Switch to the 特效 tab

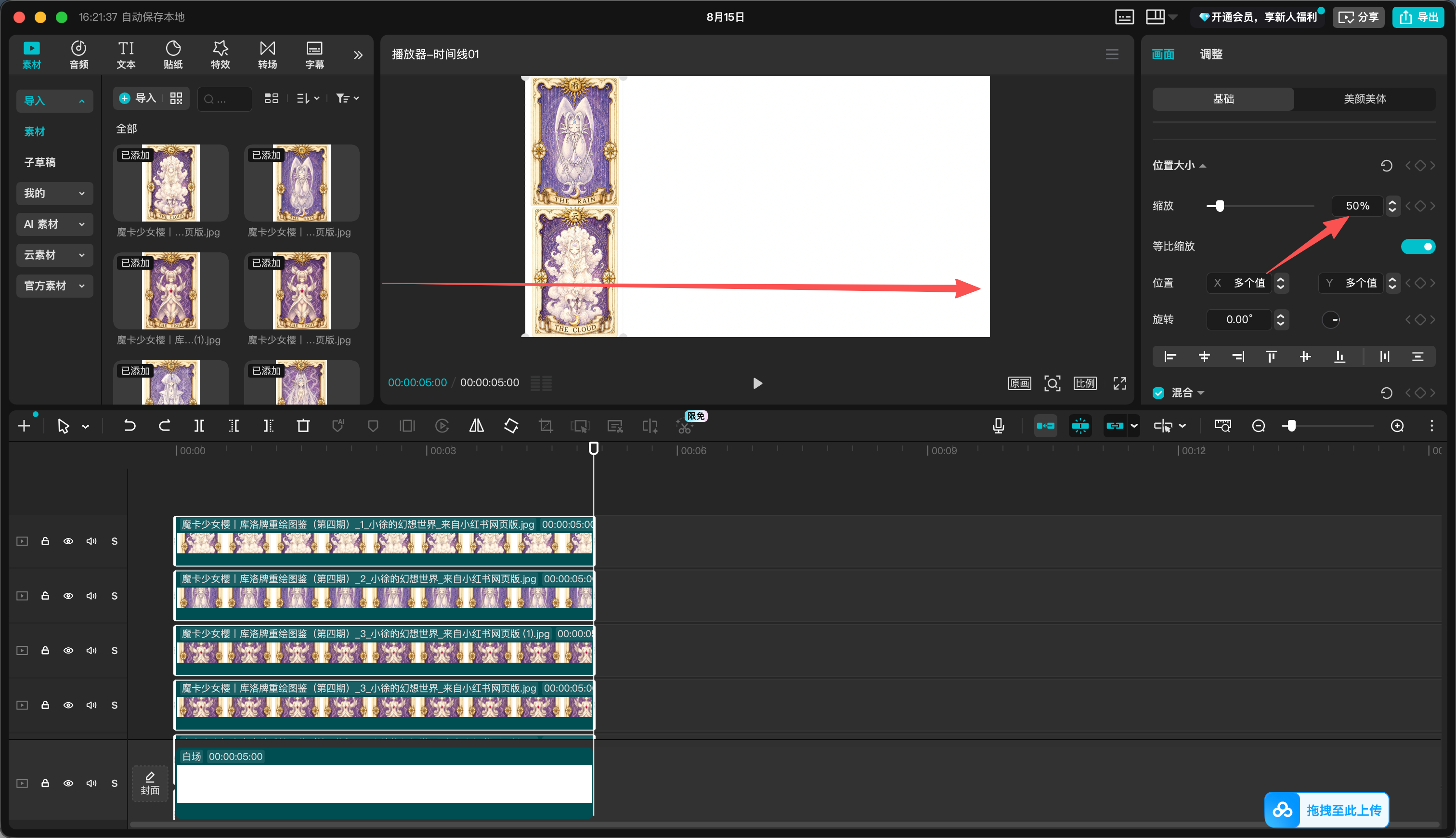(x=221, y=55)
